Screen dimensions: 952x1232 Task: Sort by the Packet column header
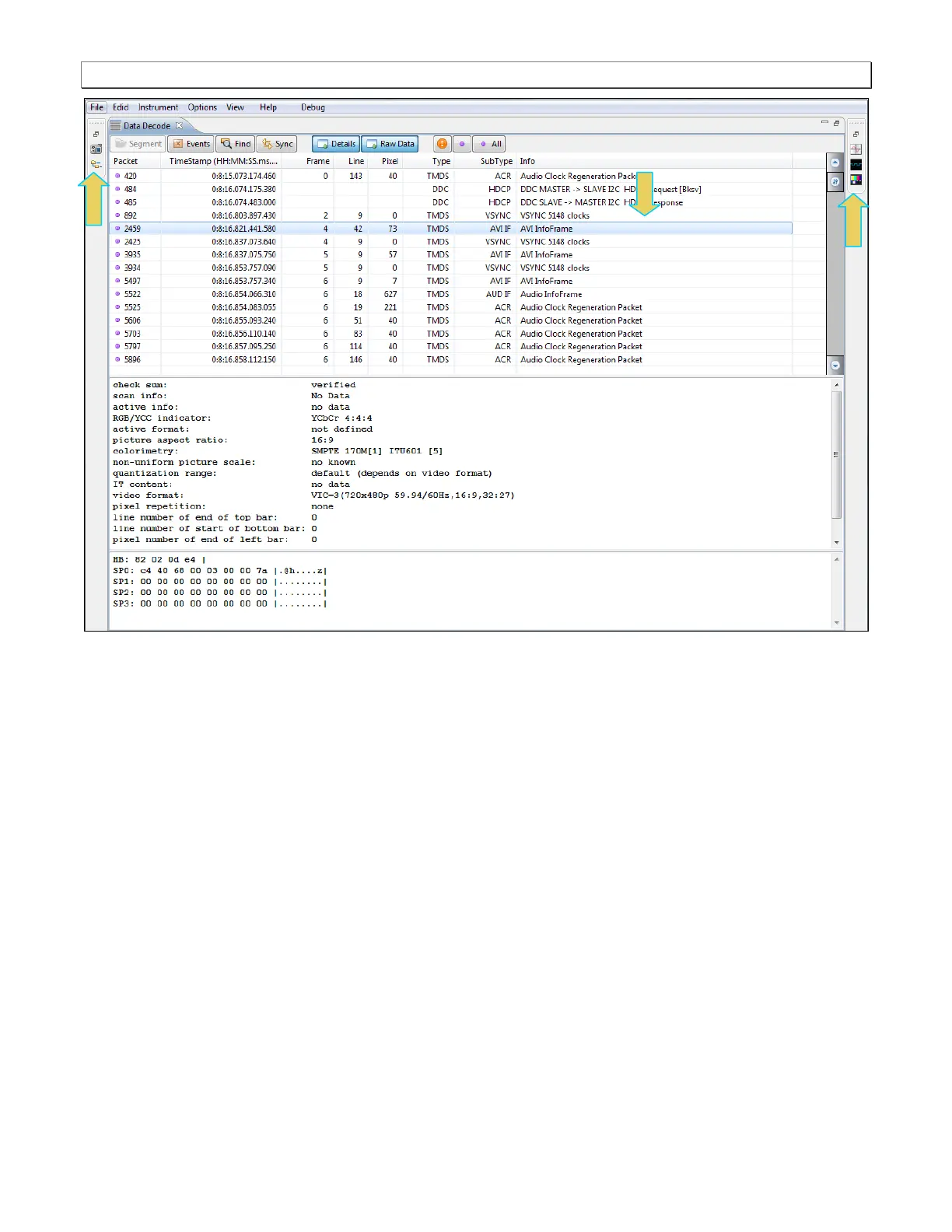click(x=135, y=161)
